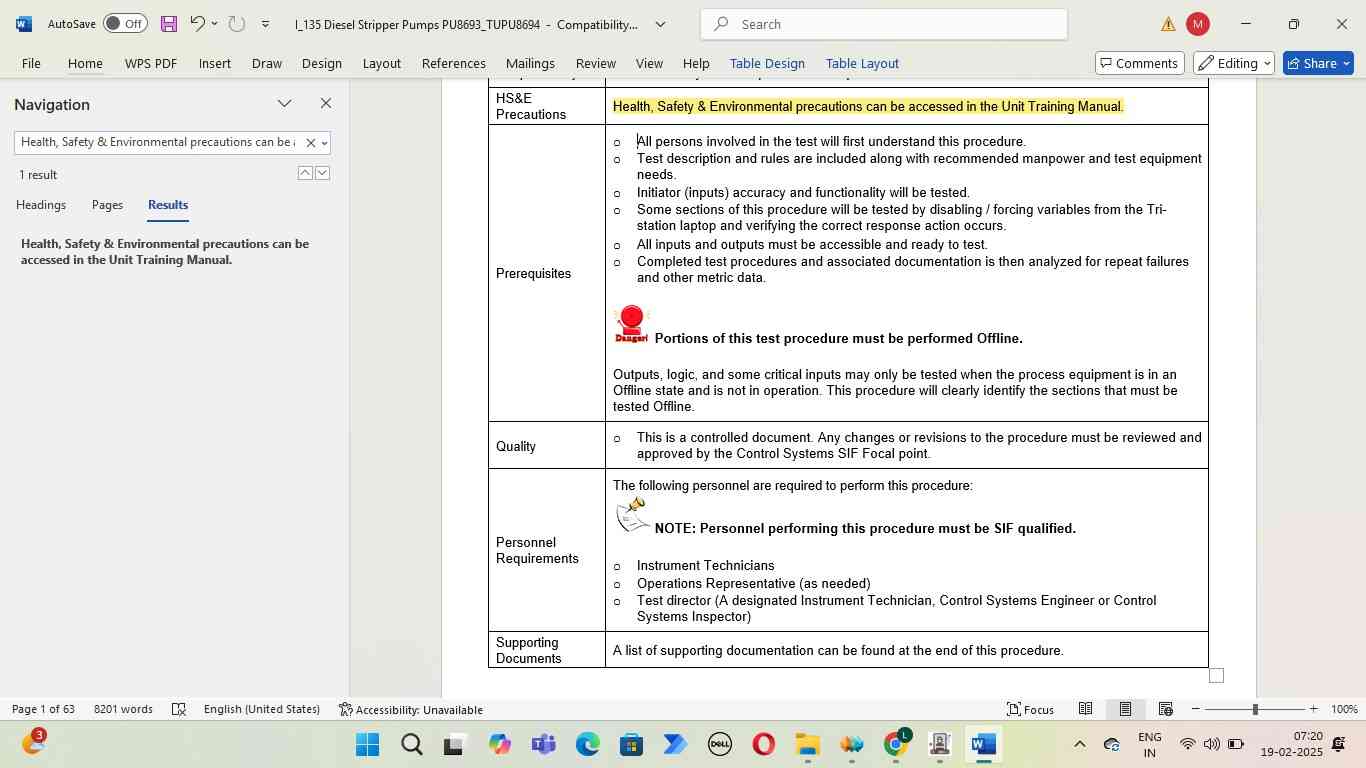Click the 100% zoom level
Screen dimensions: 1366x768
(x=1344, y=709)
